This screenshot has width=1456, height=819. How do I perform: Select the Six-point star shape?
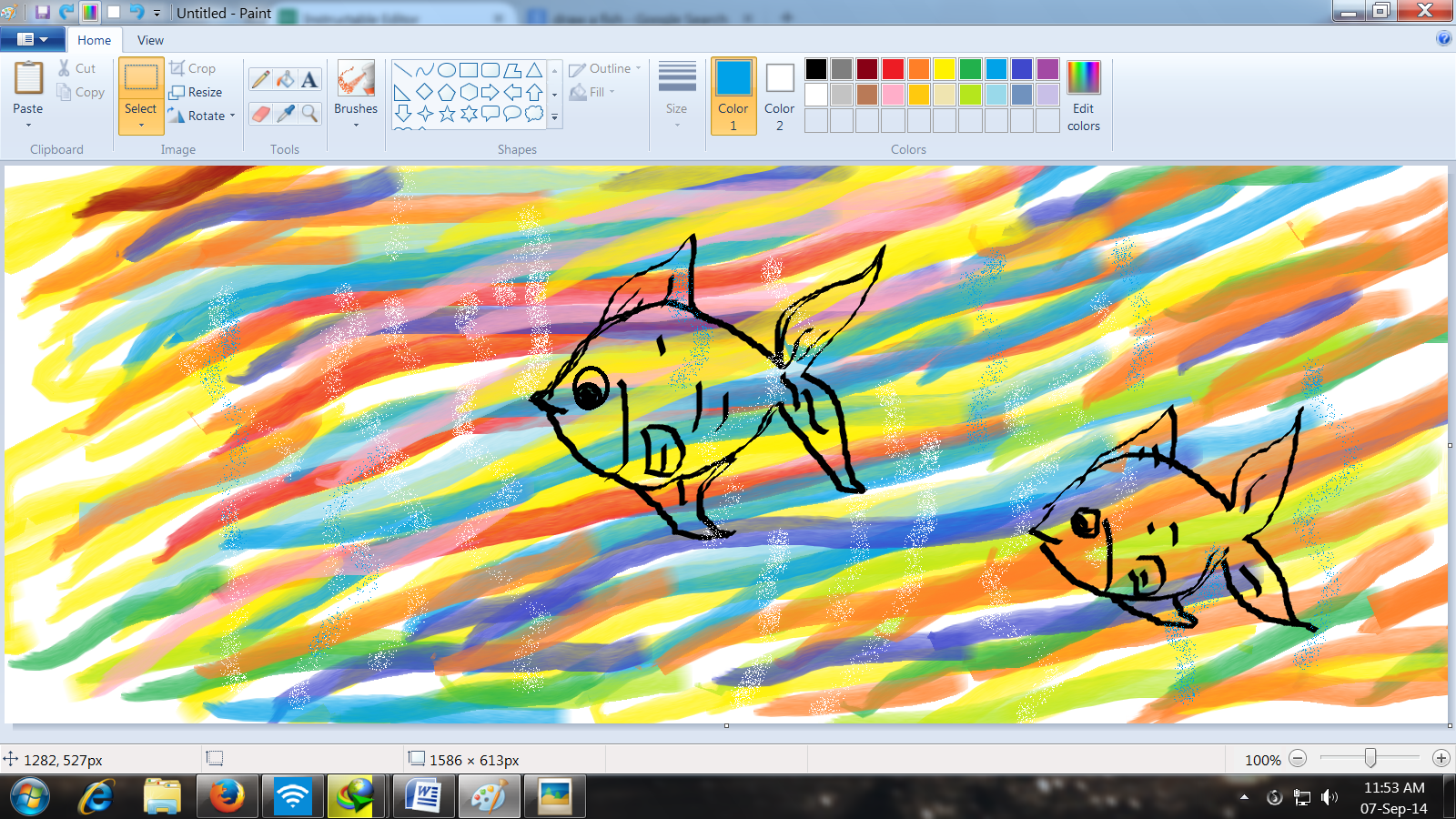pos(469,114)
